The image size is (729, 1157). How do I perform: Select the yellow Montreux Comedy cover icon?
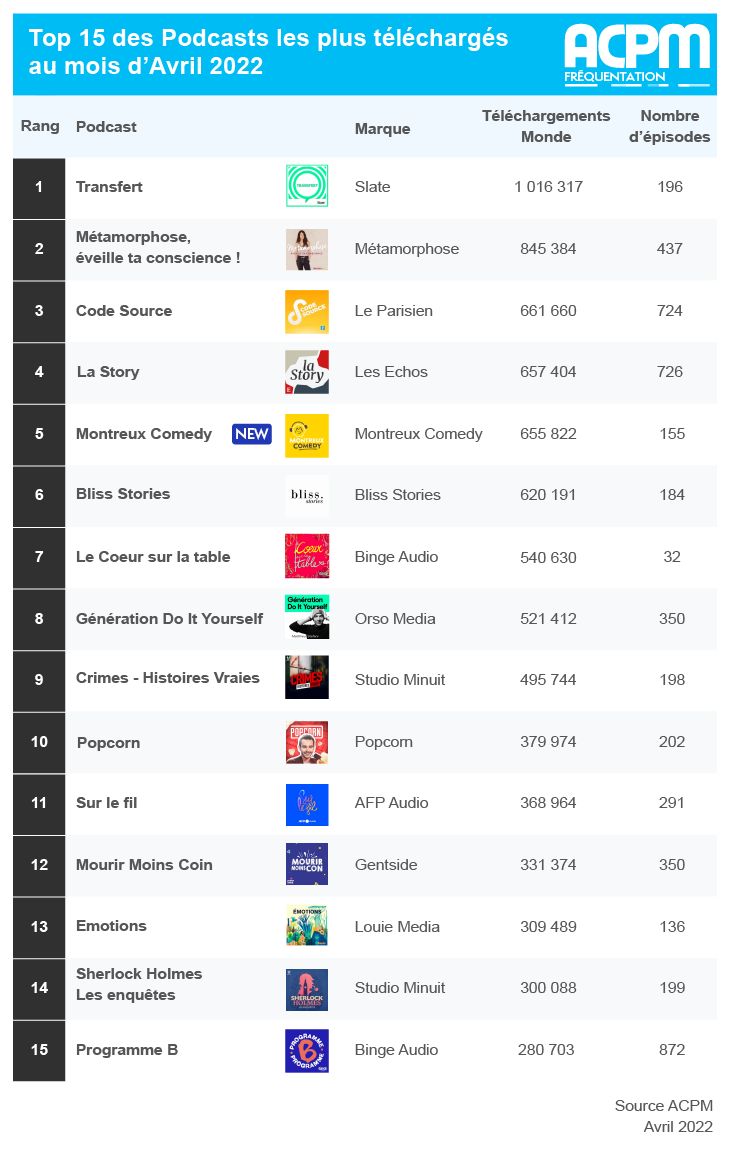pos(307,435)
